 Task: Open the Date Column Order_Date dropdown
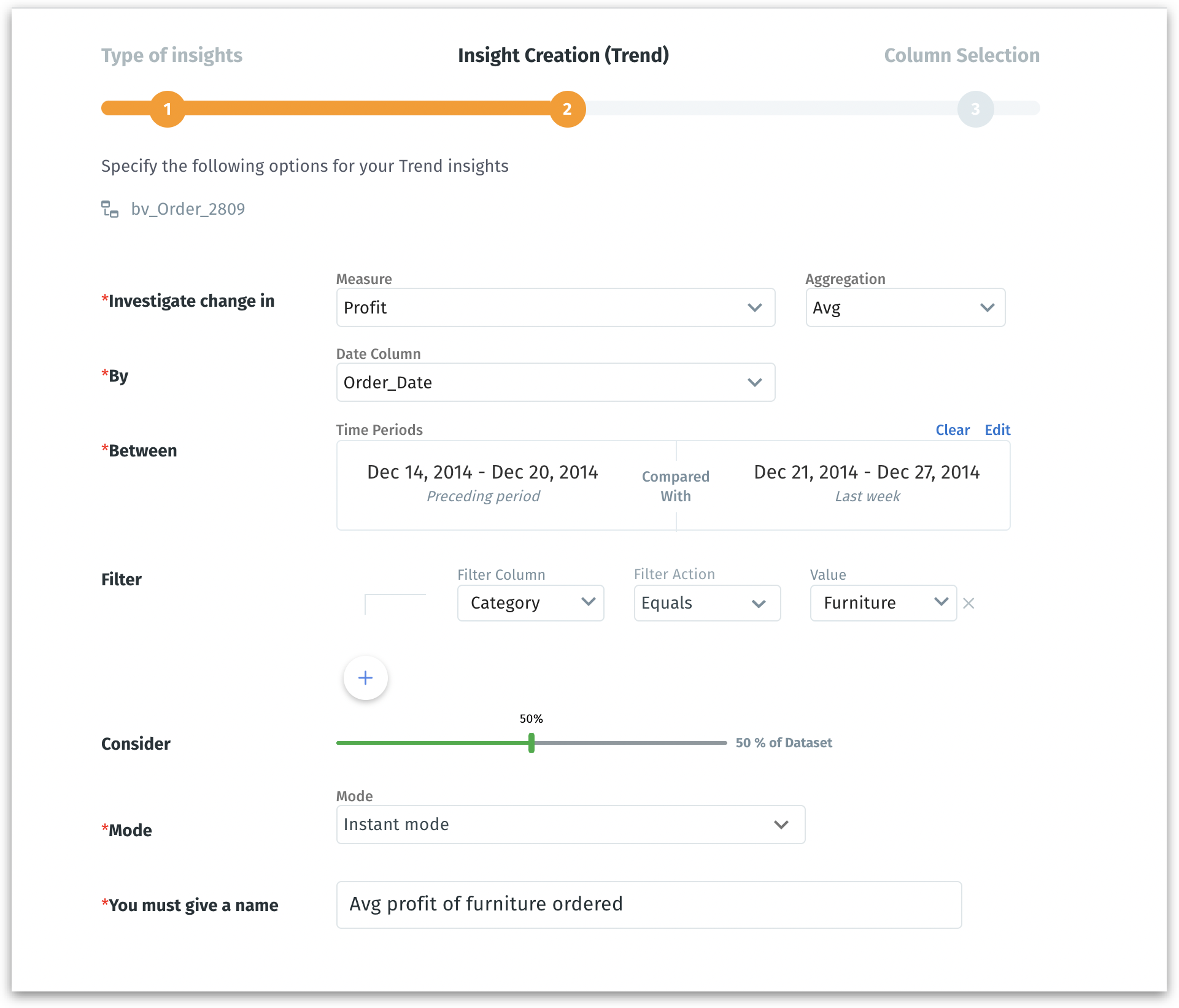point(555,382)
